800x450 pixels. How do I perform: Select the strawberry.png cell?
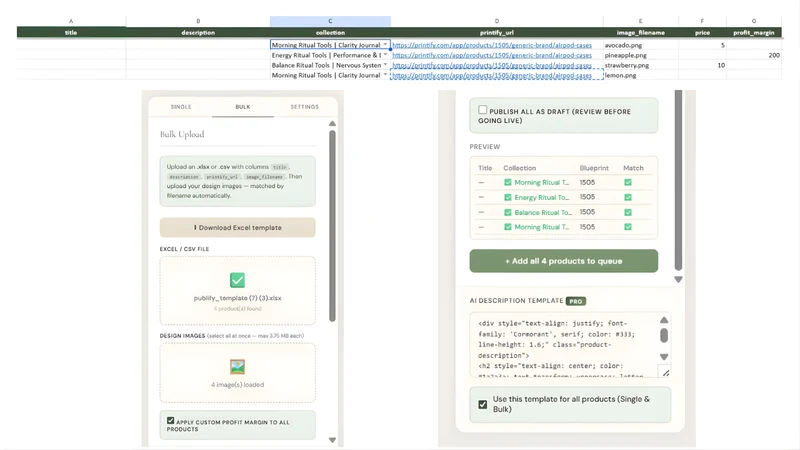click(640, 65)
